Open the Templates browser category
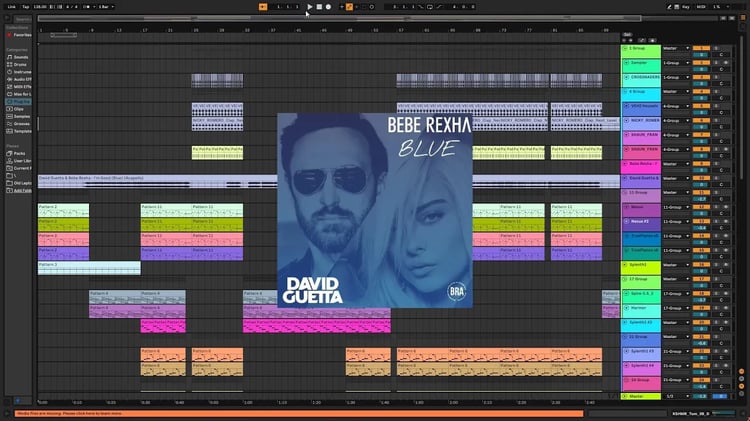This screenshot has width=750, height=421. pyautogui.click(x=18, y=131)
